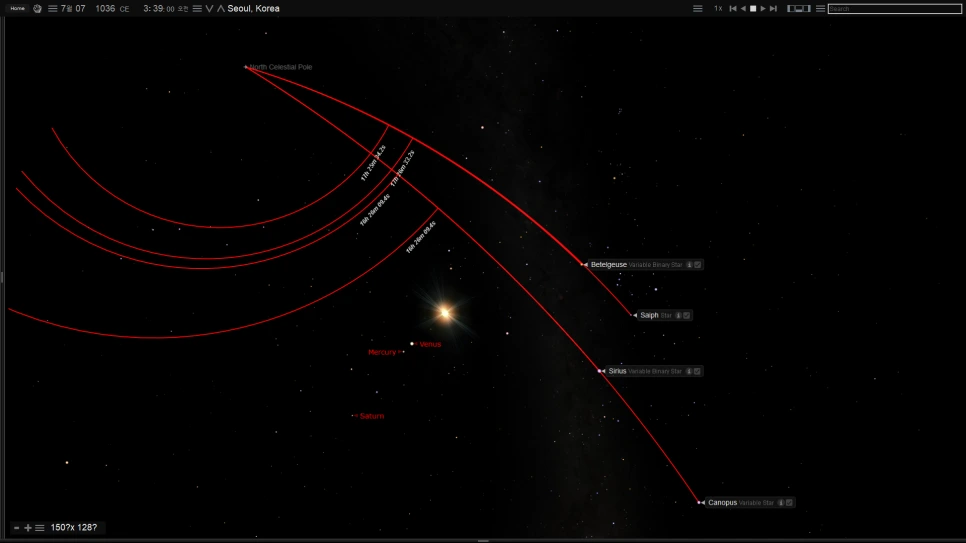
Task: Toggle the Sirius label checkbox
Action: tap(697, 372)
